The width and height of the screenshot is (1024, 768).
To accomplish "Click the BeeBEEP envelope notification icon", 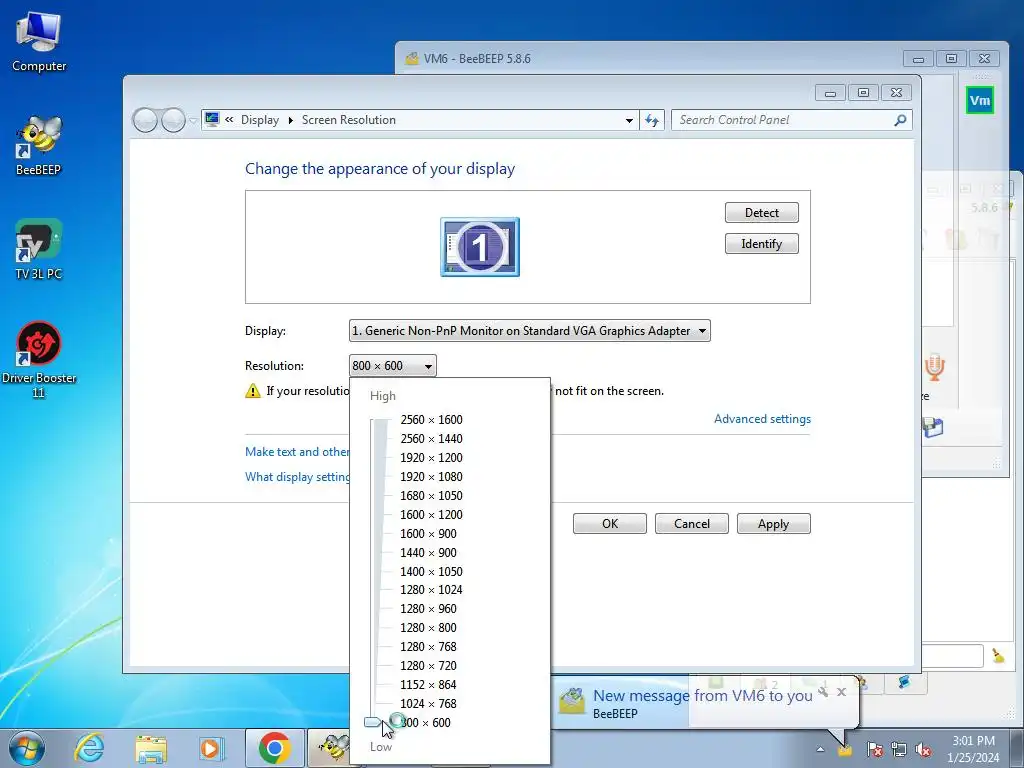I will (572, 701).
